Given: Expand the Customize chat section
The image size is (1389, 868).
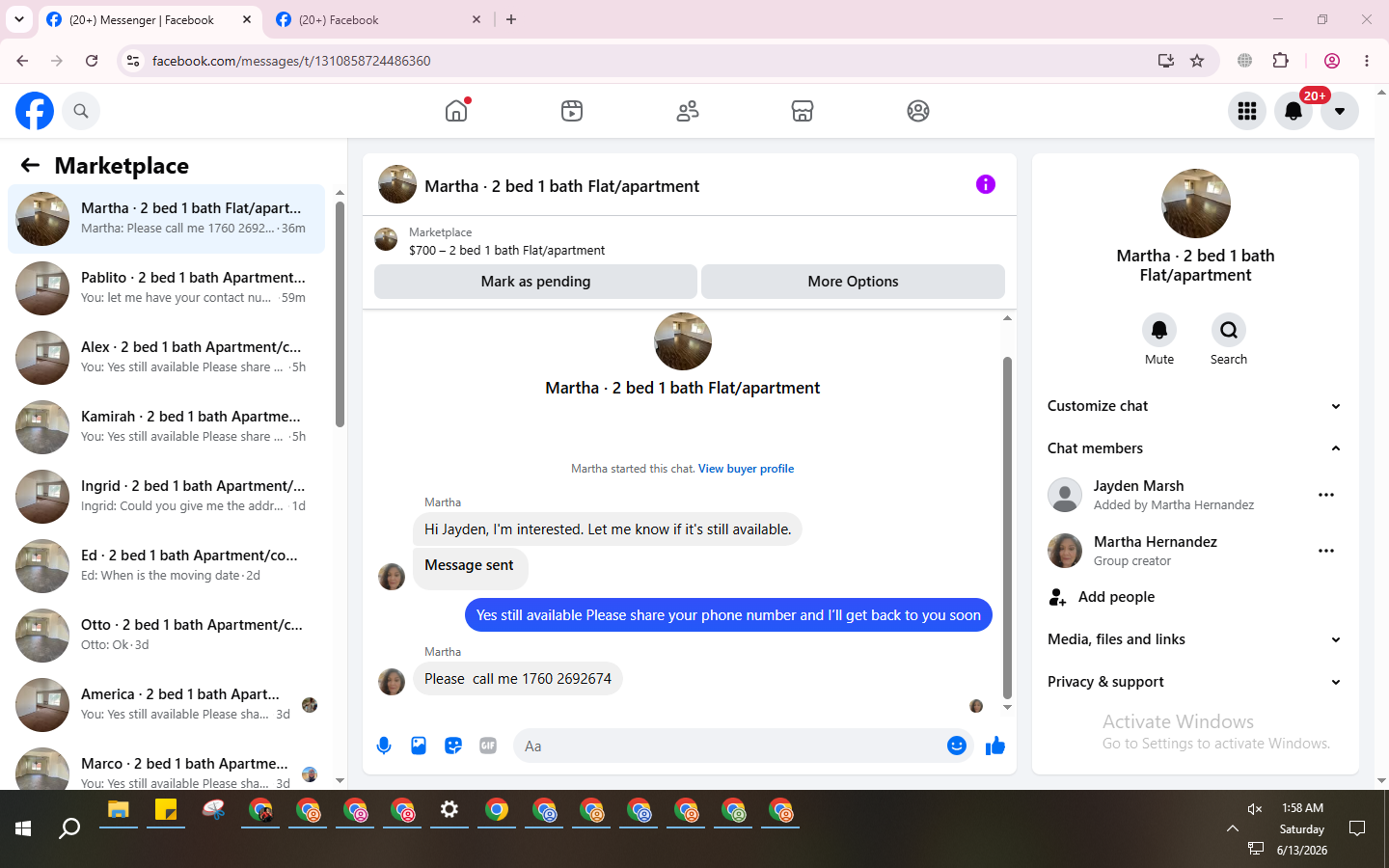Looking at the screenshot, I should pyautogui.click(x=1195, y=406).
